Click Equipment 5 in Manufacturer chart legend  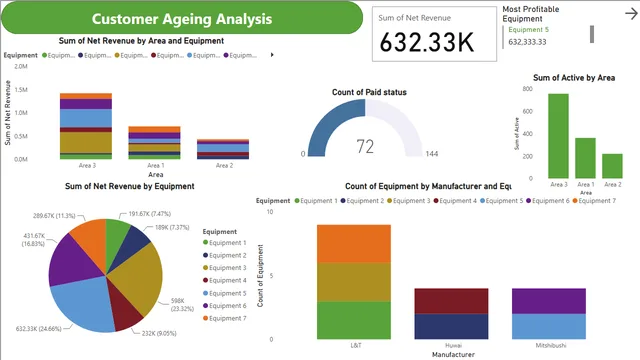coord(502,201)
